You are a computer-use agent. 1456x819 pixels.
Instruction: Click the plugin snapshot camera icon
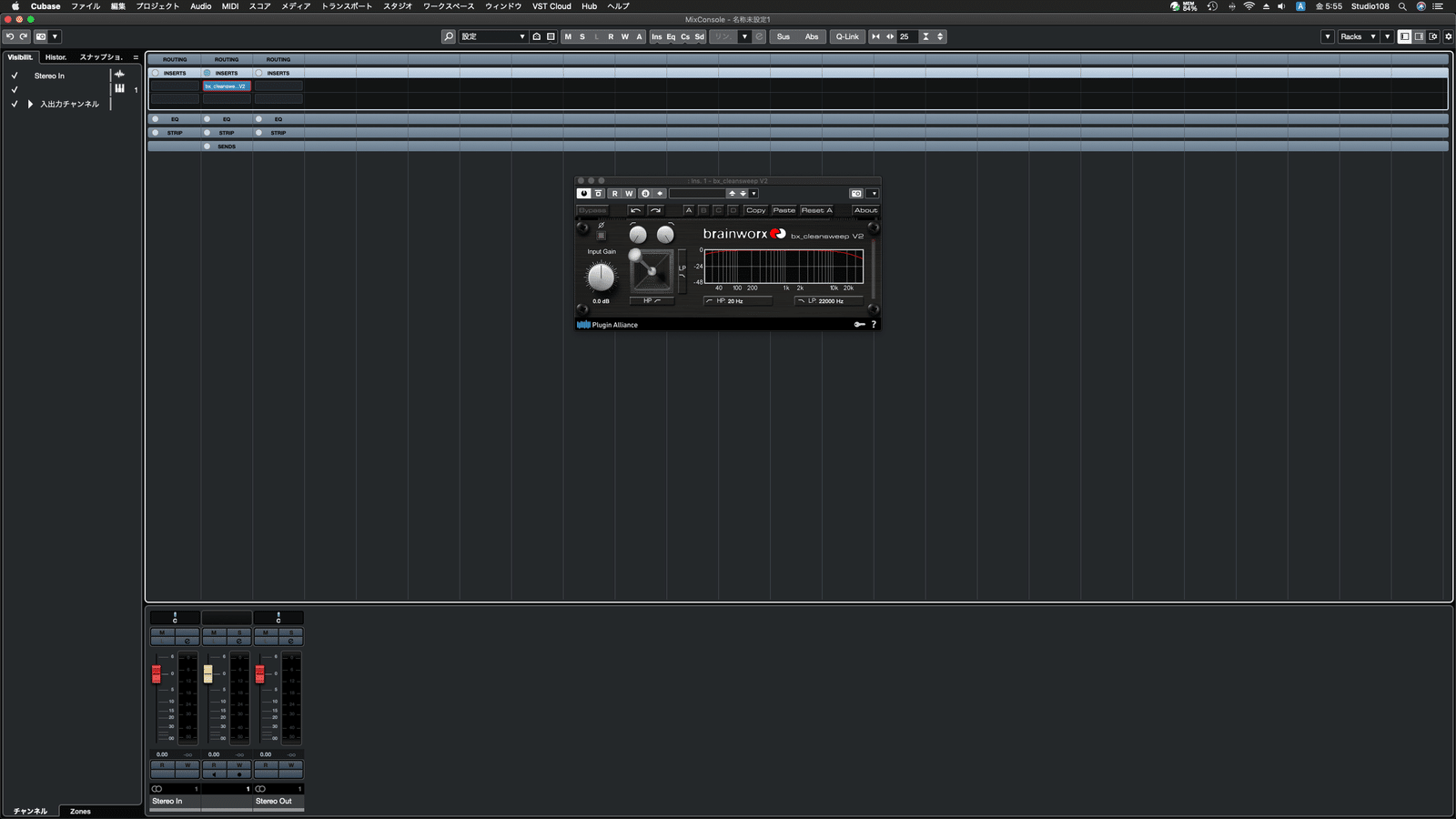click(x=856, y=193)
